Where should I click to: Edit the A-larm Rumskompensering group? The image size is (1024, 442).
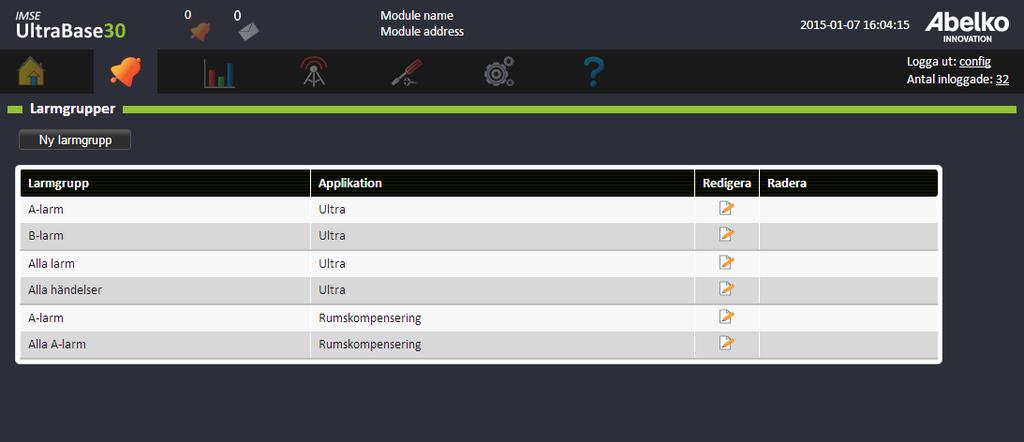click(727, 317)
